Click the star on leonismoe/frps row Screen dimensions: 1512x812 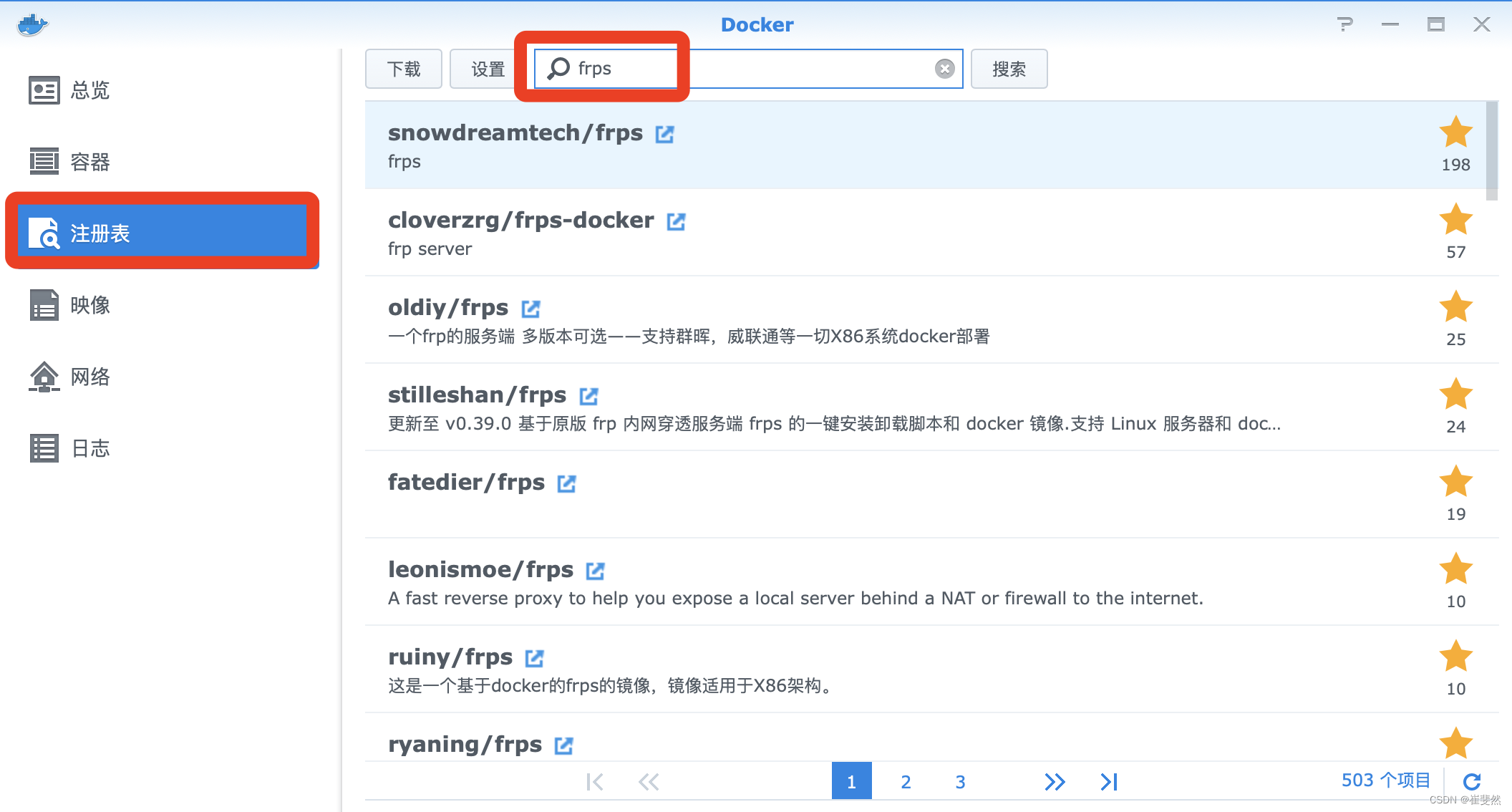point(1455,569)
